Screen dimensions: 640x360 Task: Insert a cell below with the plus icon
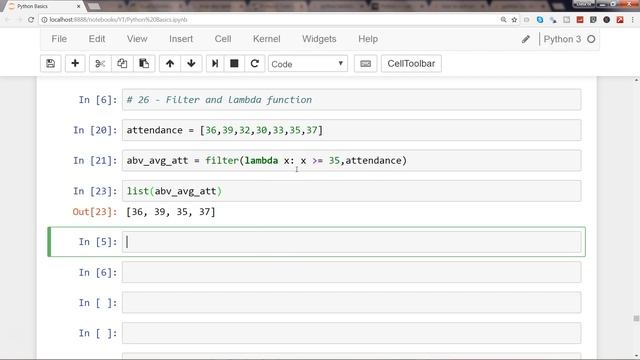pos(75,64)
